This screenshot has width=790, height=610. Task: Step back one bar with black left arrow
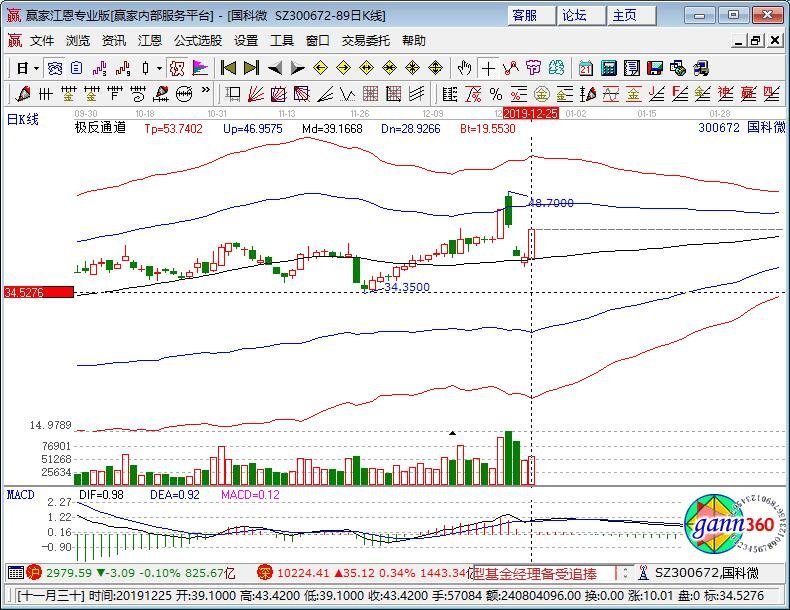(x=275, y=68)
